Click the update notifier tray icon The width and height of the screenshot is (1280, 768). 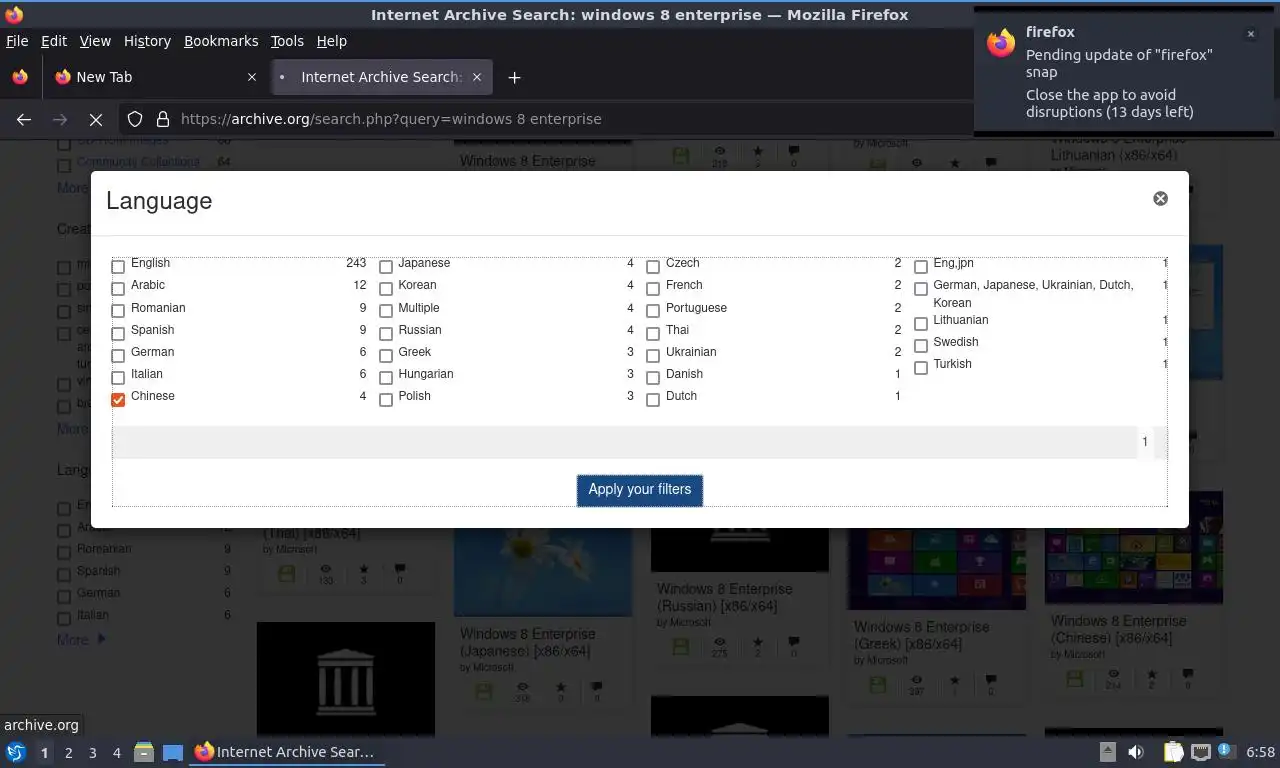1225,751
